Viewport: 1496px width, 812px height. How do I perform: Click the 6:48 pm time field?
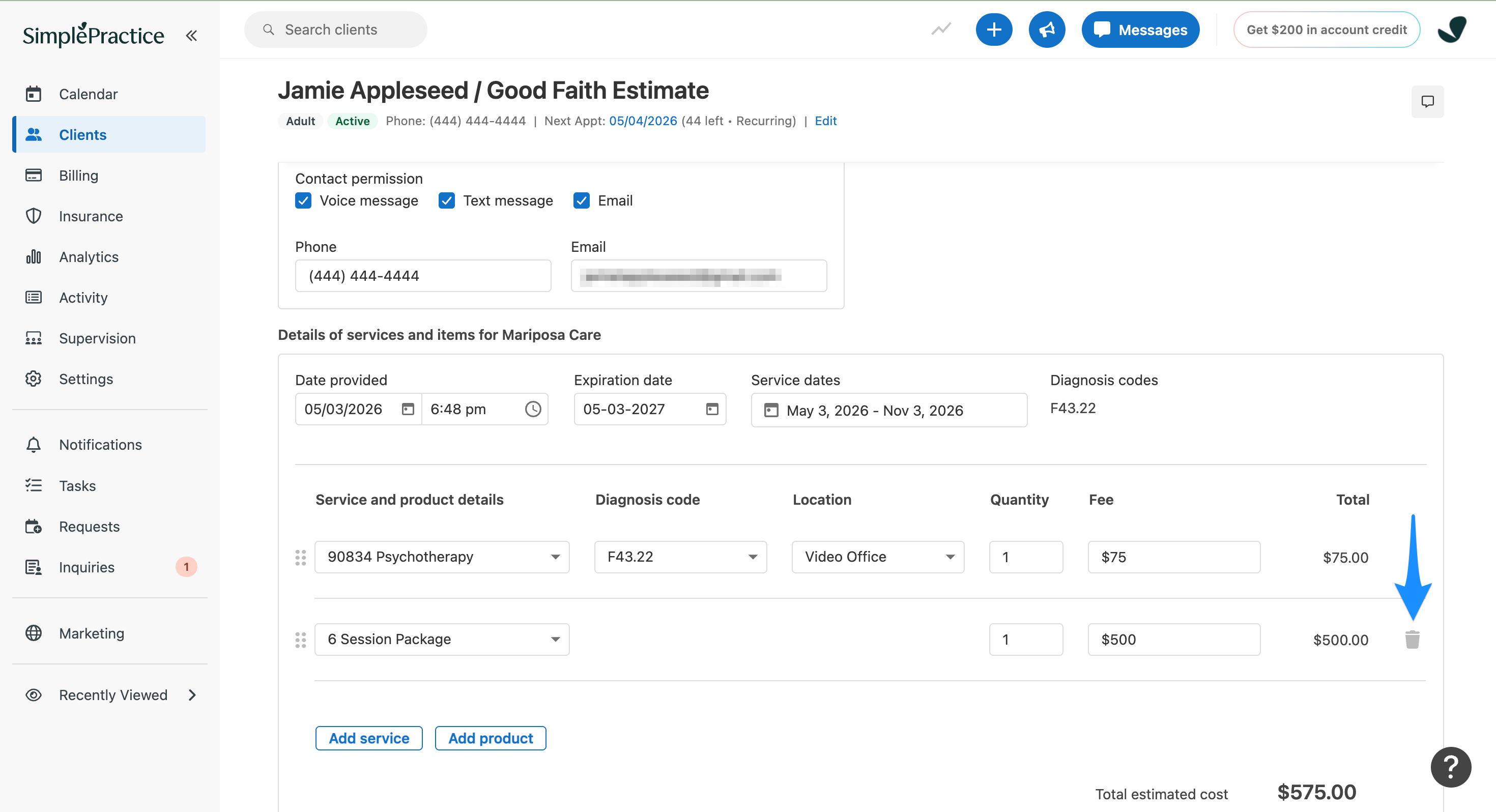[485, 410]
